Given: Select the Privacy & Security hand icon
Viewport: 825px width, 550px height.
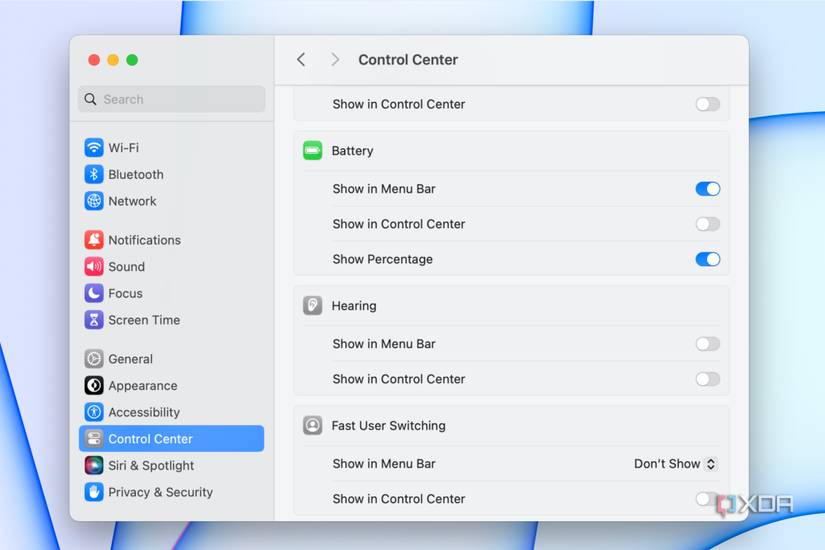Looking at the screenshot, I should tap(94, 492).
